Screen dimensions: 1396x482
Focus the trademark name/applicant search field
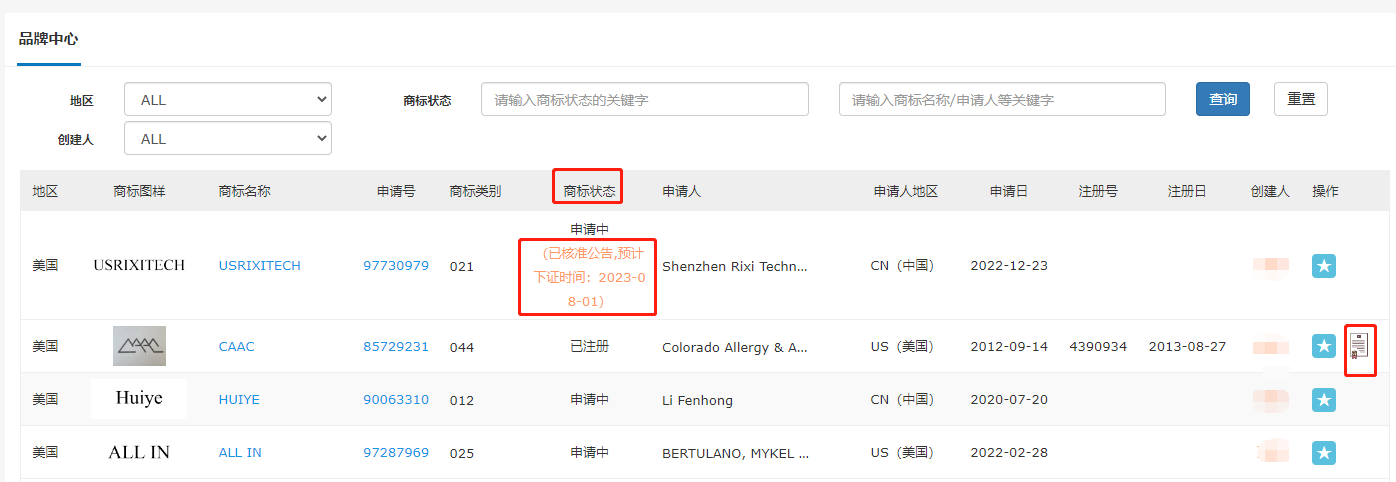click(1001, 100)
